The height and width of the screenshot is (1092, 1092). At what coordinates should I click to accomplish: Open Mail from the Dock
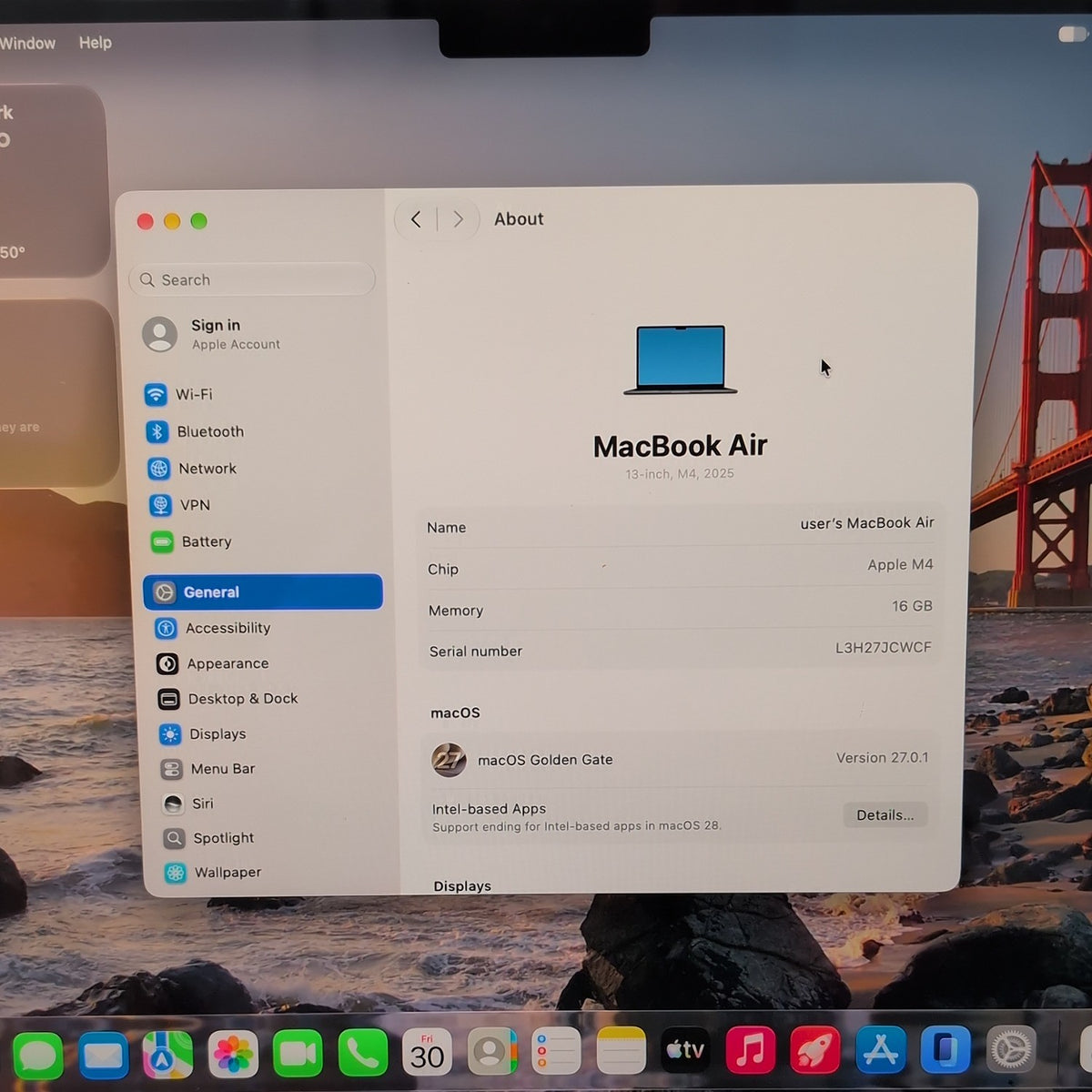click(x=103, y=1056)
